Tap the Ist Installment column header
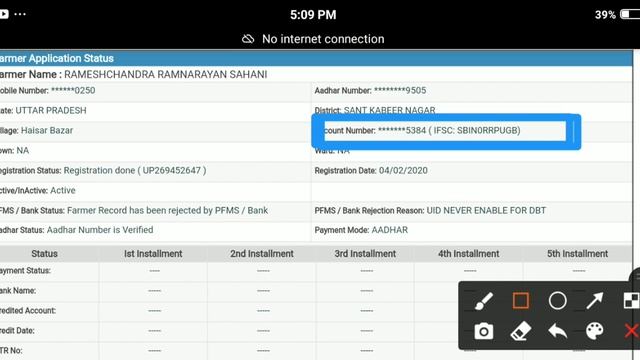This screenshot has width=640, height=360. point(153,254)
